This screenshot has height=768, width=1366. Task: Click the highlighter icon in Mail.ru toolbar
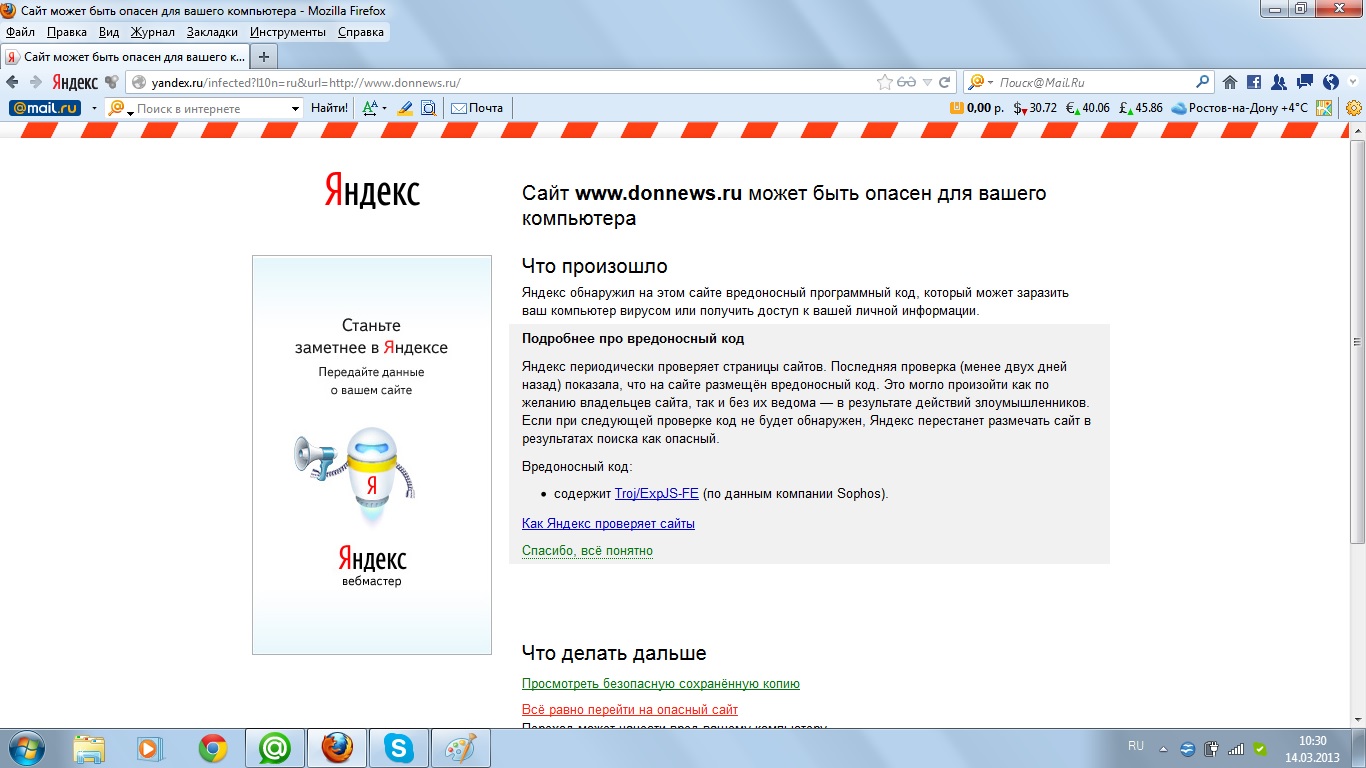(x=405, y=108)
